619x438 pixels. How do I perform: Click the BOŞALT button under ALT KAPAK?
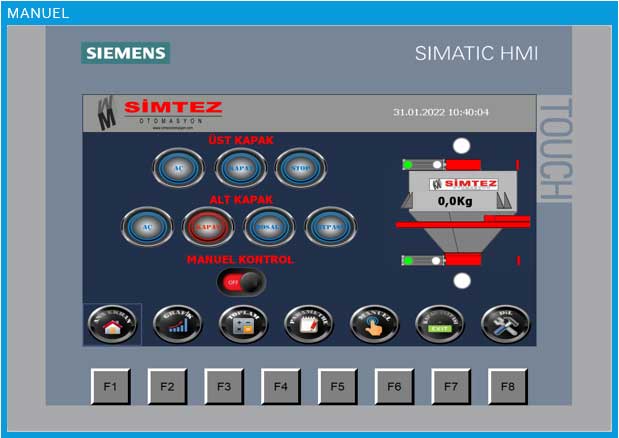[x=269, y=227]
